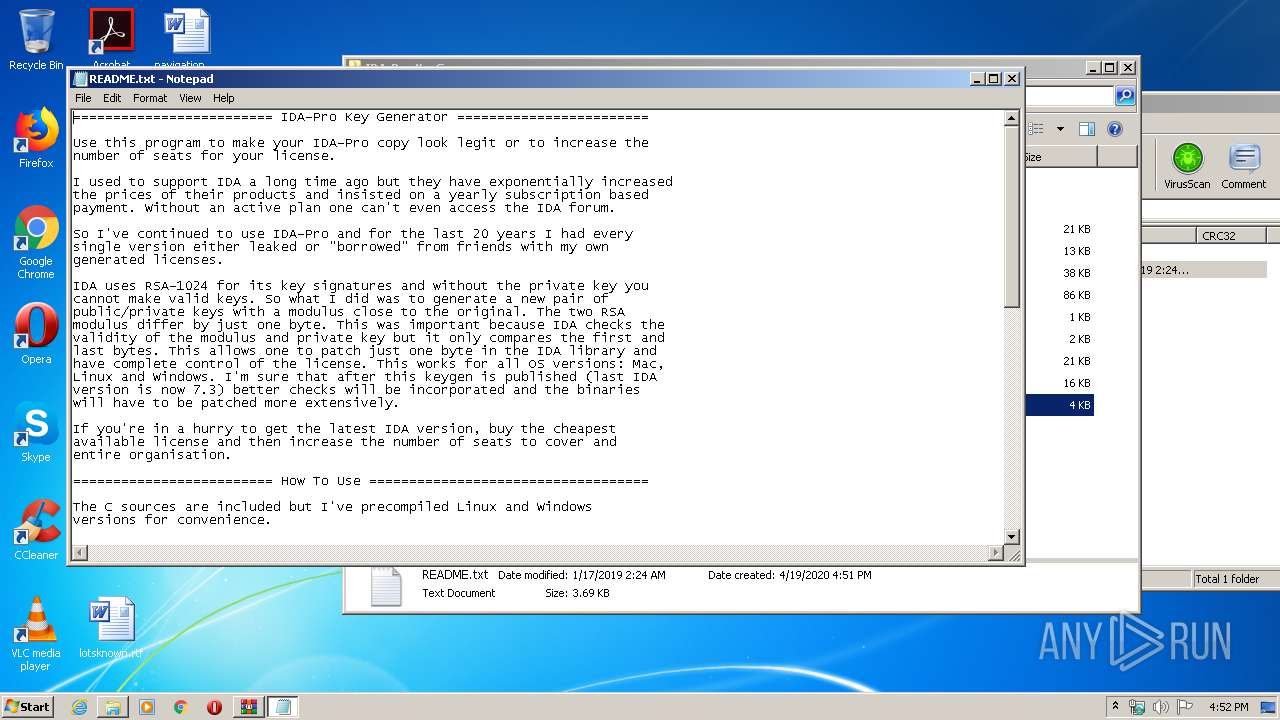This screenshot has width=1280, height=720.
Task: Select the Opera desktop icon
Action: click(36, 333)
